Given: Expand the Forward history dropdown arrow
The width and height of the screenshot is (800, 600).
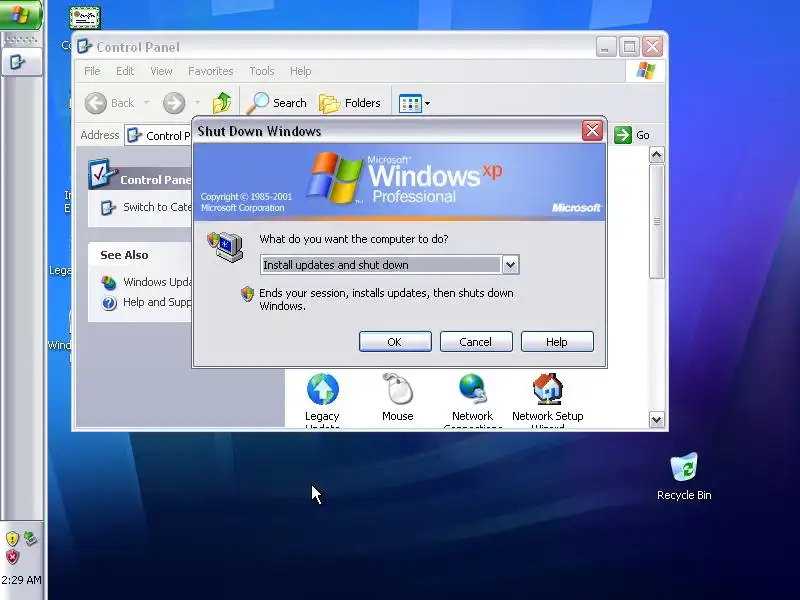Looking at the screenshot, I should [197, 103].
